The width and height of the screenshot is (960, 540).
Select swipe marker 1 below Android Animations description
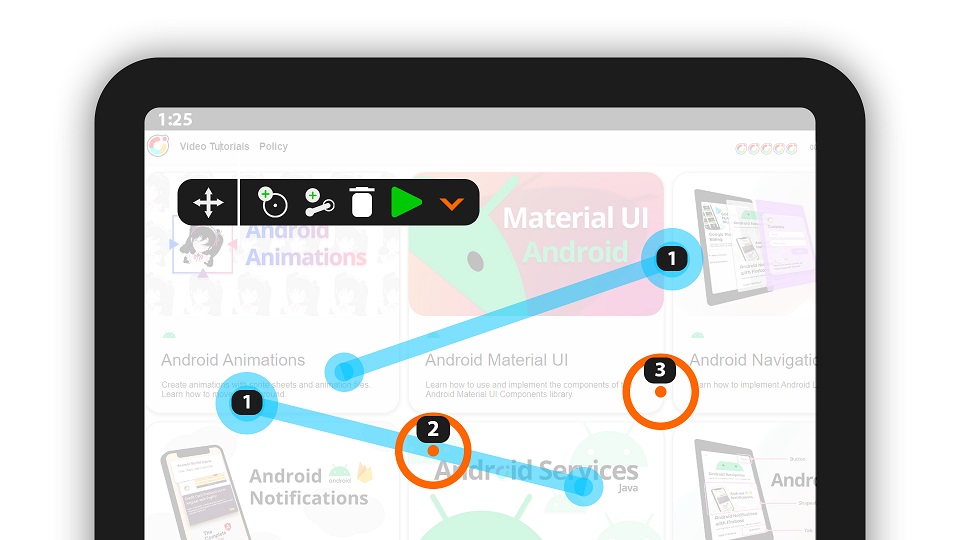247,402
